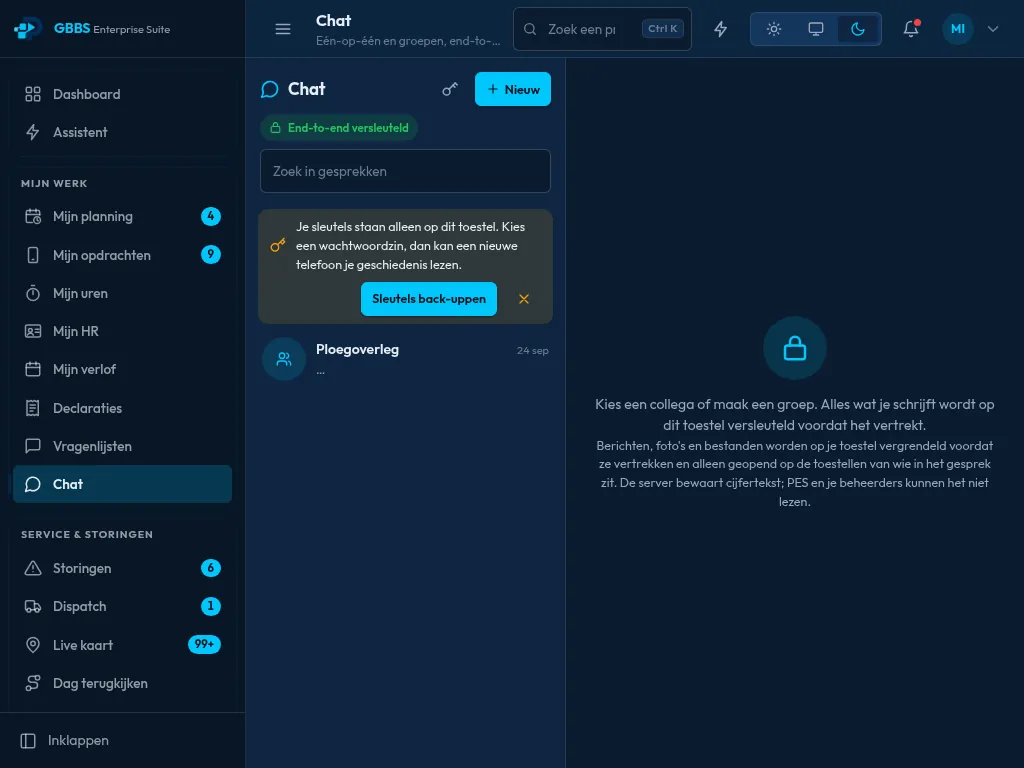Click the Live kaart 99+ badge

click(204, 645)
